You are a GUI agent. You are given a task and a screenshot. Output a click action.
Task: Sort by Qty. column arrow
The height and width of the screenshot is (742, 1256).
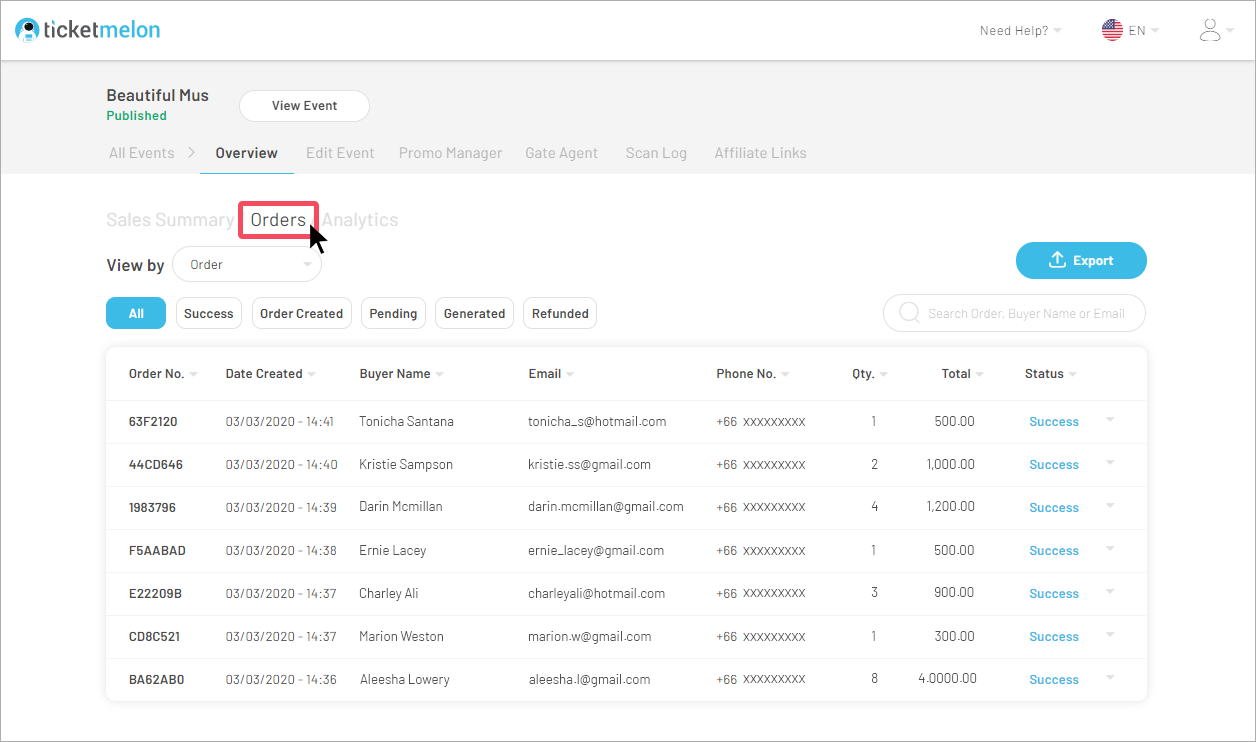[x=884, y=374]
